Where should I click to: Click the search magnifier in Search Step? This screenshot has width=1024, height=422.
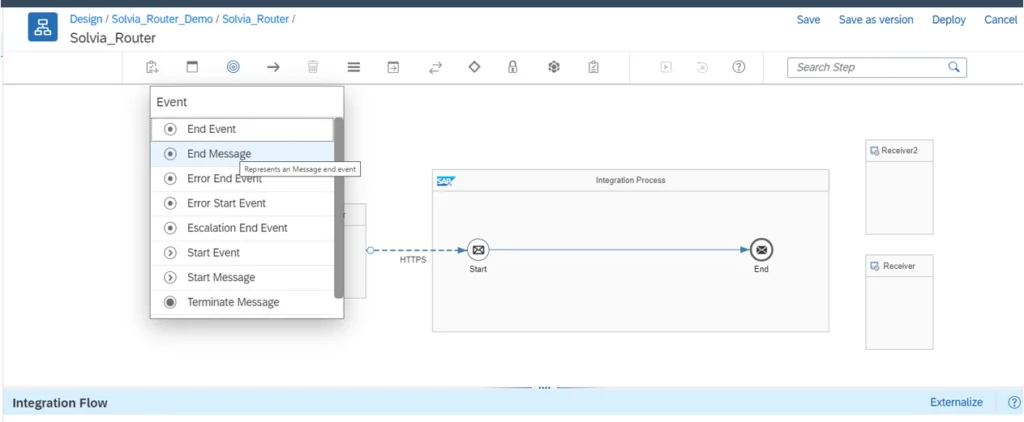point(954,67)
